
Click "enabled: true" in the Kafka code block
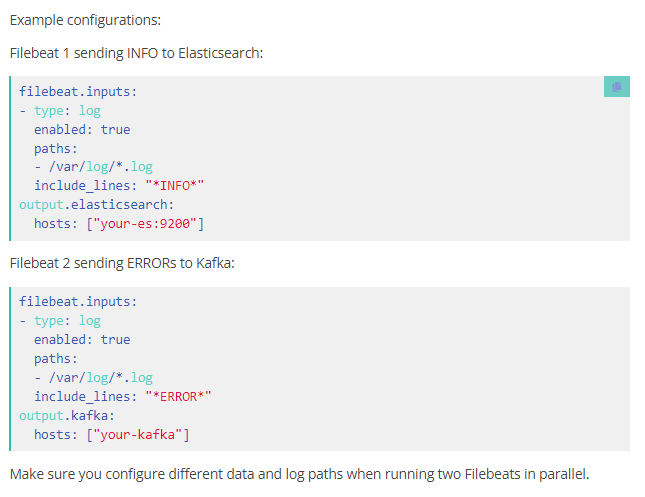click(x=82, y=340)
